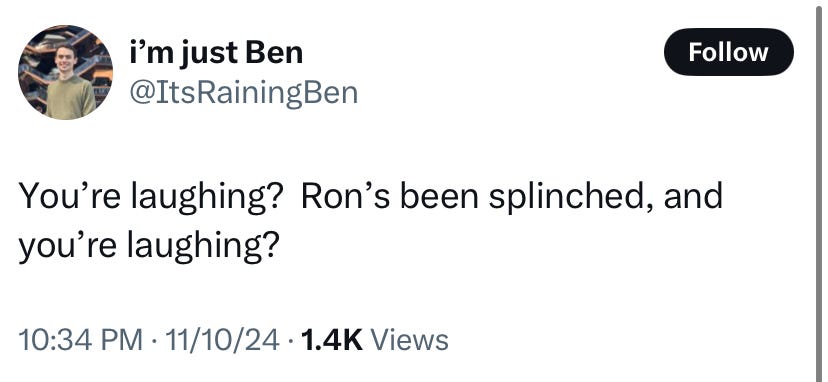Click the word "splinched" in the tweet
Viewport: 828px width, 382px height.
click(x=568, y=197)
